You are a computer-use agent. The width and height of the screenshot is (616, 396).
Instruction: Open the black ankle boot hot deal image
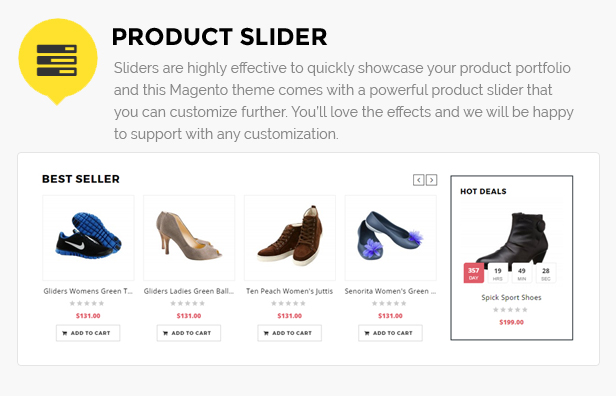(512, 238)
